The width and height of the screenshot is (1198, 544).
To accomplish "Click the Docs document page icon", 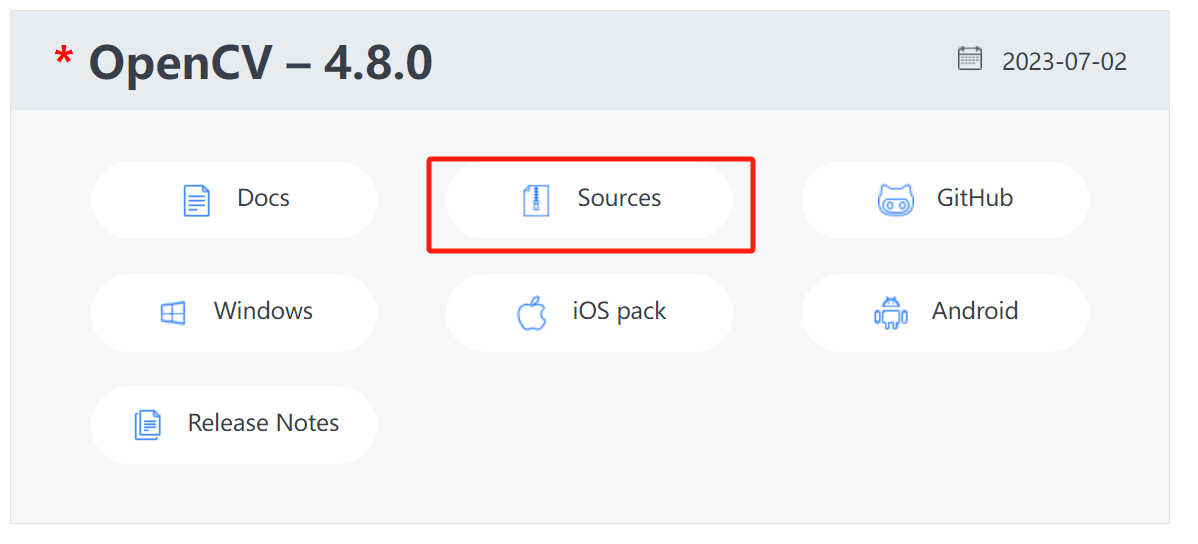I will coord(197,200).
